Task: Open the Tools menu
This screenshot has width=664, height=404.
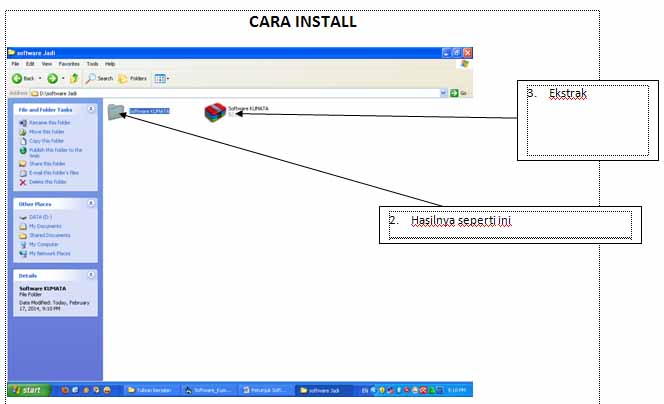Action: pyautogui.click(x=92, y=64)
